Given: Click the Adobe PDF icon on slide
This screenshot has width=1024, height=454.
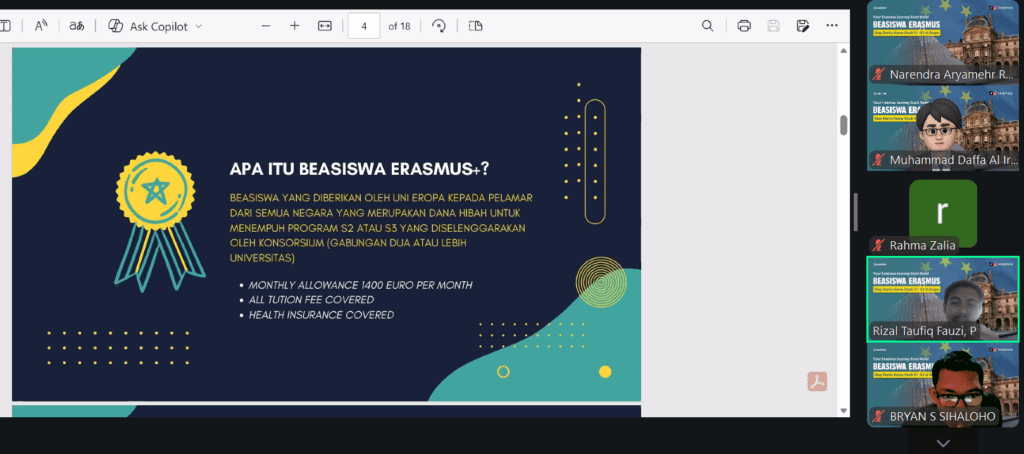Looking at the screenshot, I should click(x=817, y=381).
